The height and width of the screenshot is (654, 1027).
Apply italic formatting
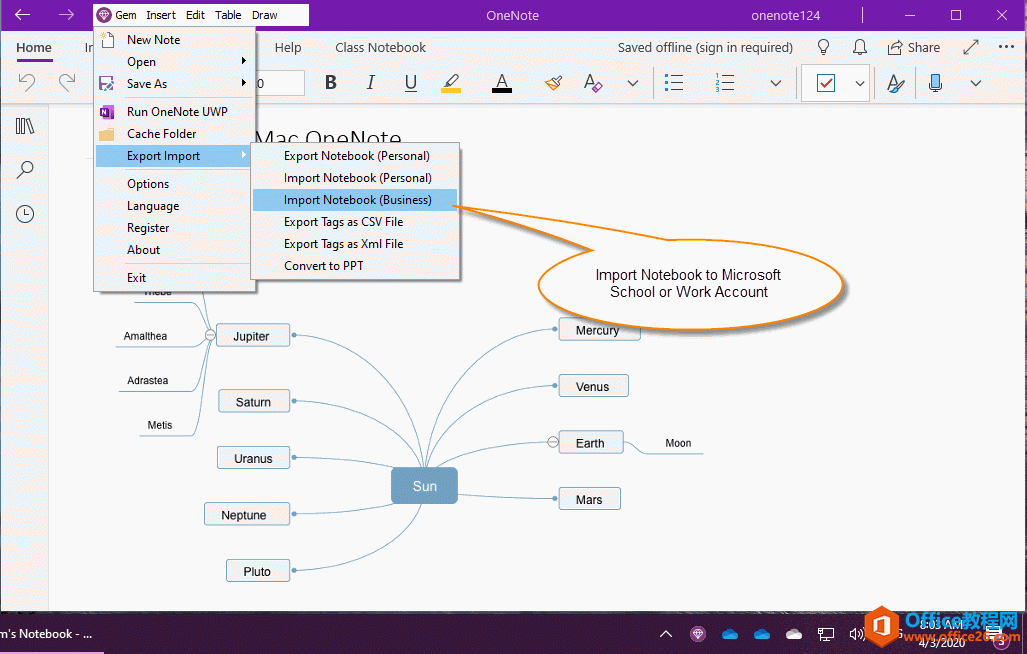click(370, 83)
